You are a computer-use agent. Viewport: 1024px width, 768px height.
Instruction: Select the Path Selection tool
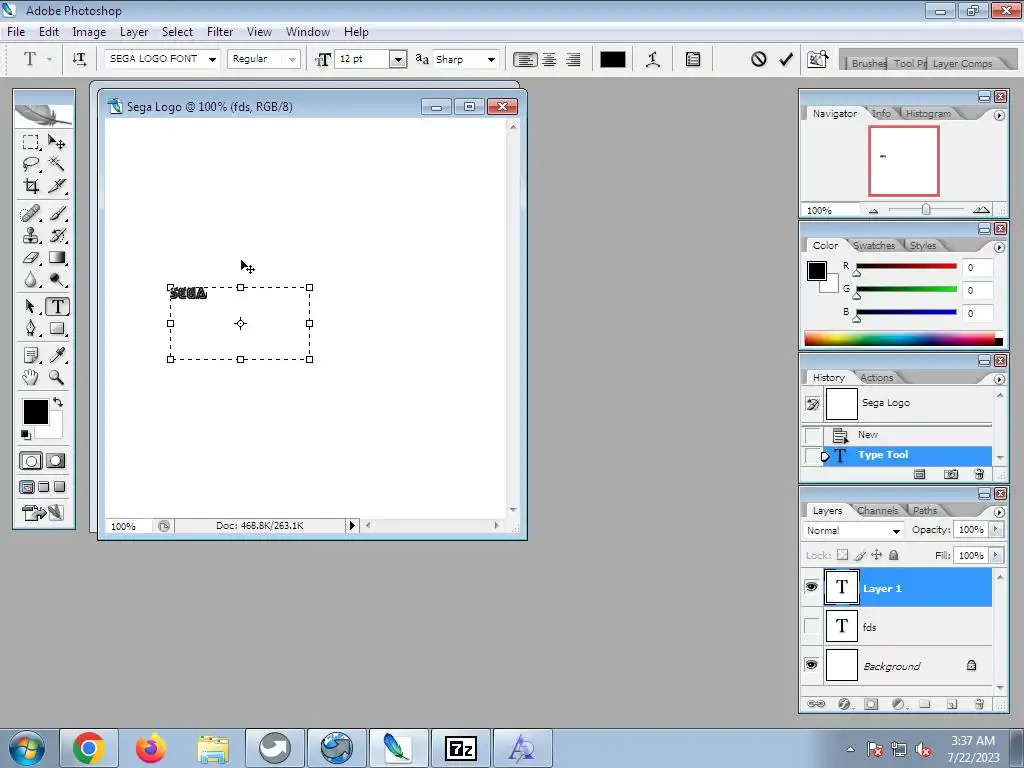pos(30,306)
